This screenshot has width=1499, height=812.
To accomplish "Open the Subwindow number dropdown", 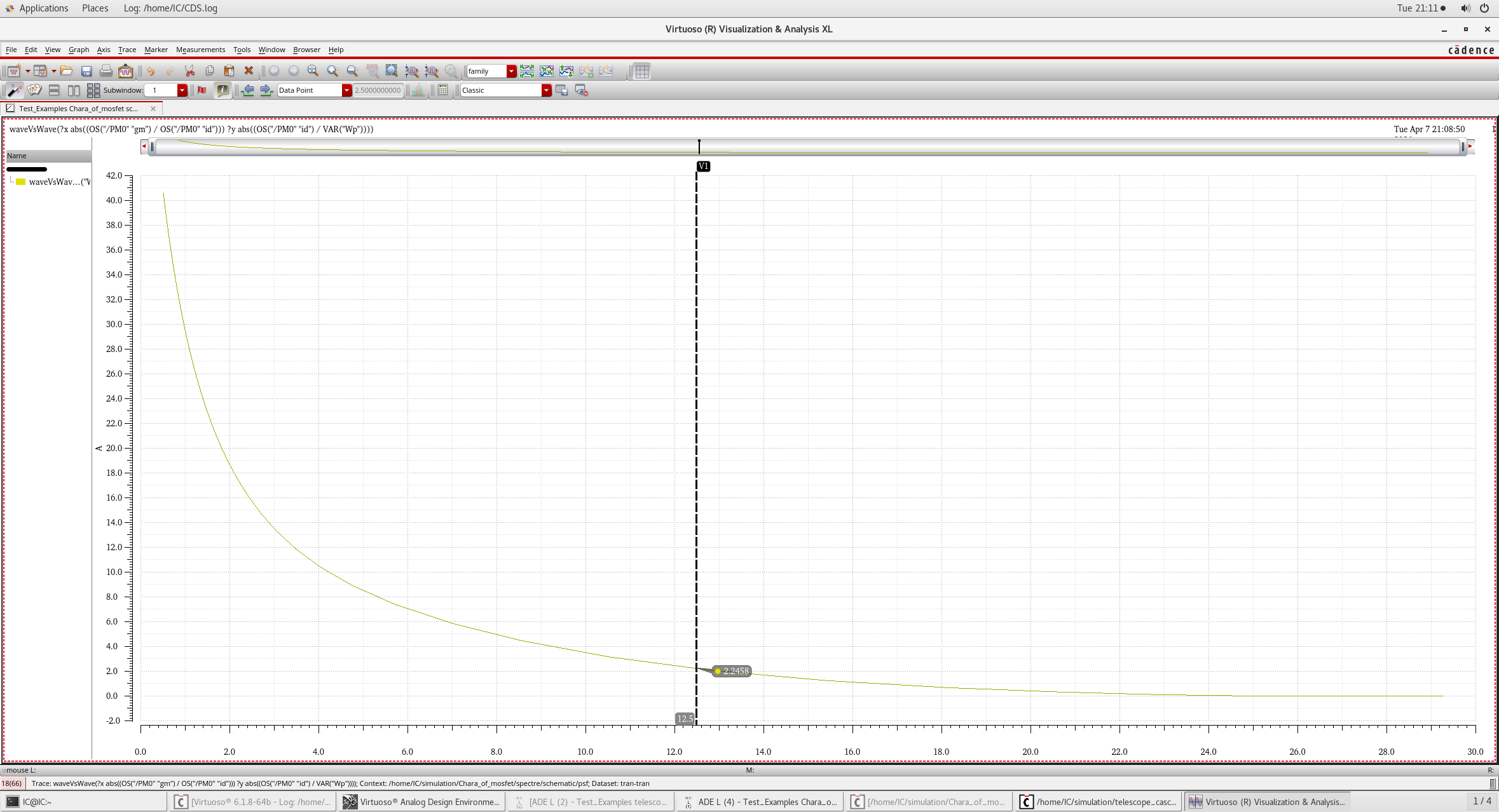I will point(182,90).
